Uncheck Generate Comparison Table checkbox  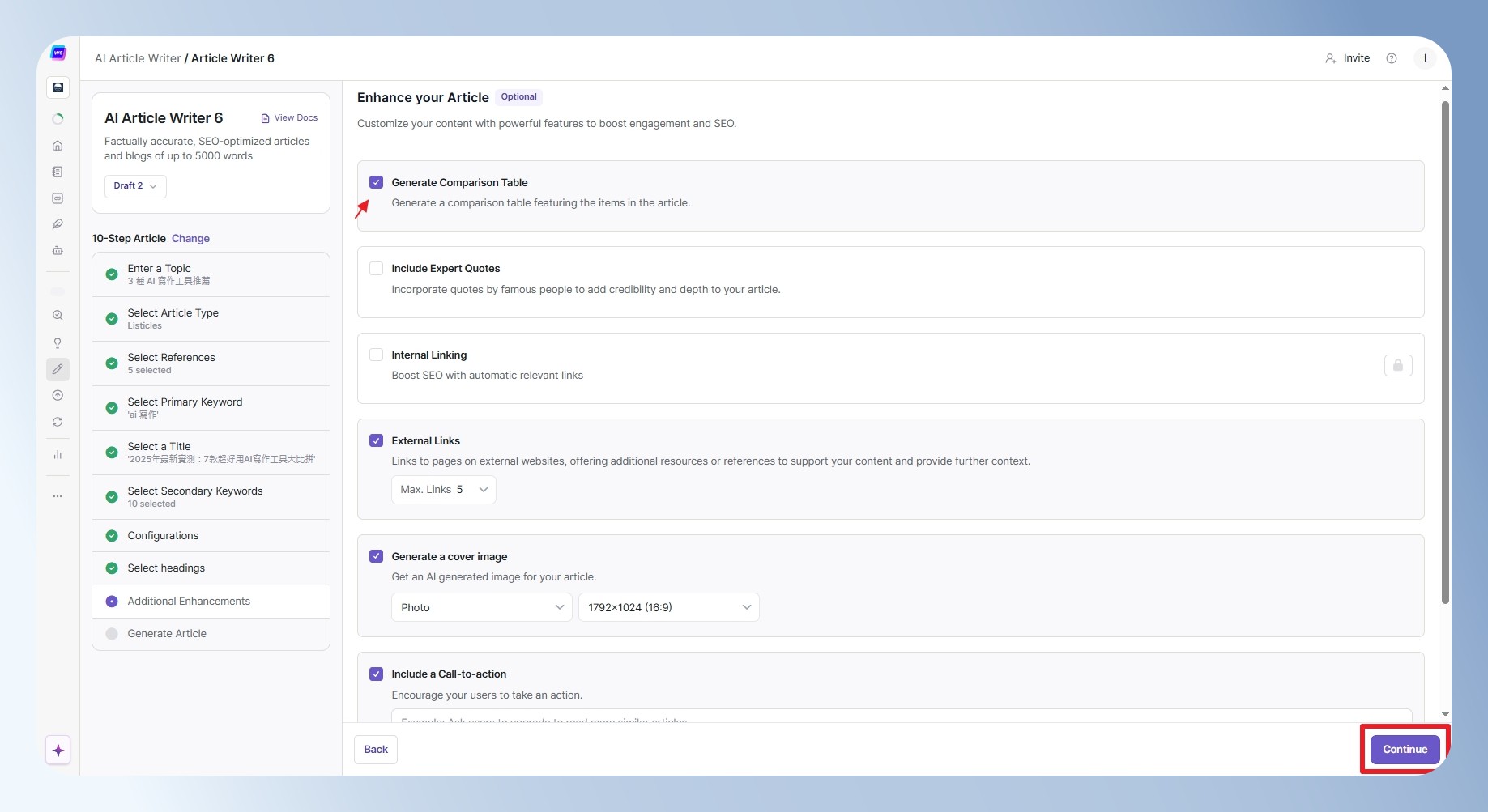(376, 182)
